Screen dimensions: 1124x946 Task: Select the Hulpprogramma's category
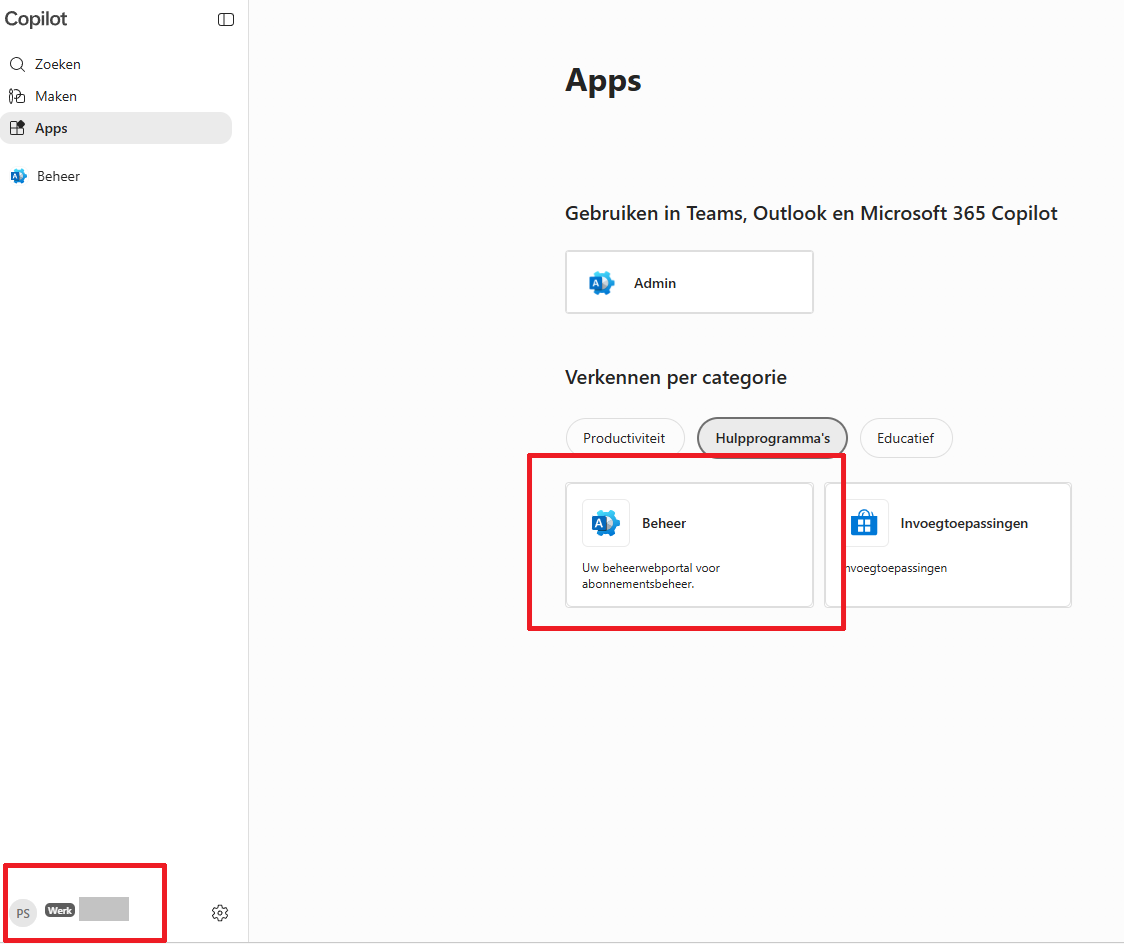[772, 438]
